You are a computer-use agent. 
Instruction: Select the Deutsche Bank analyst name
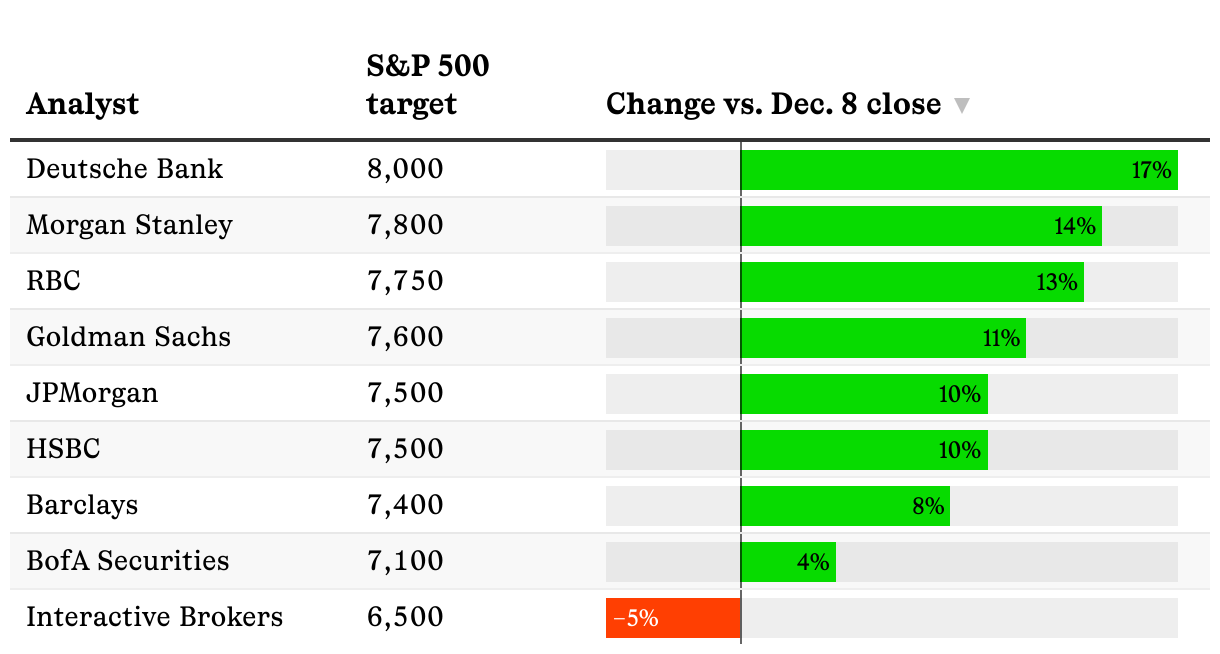point(125,169)
